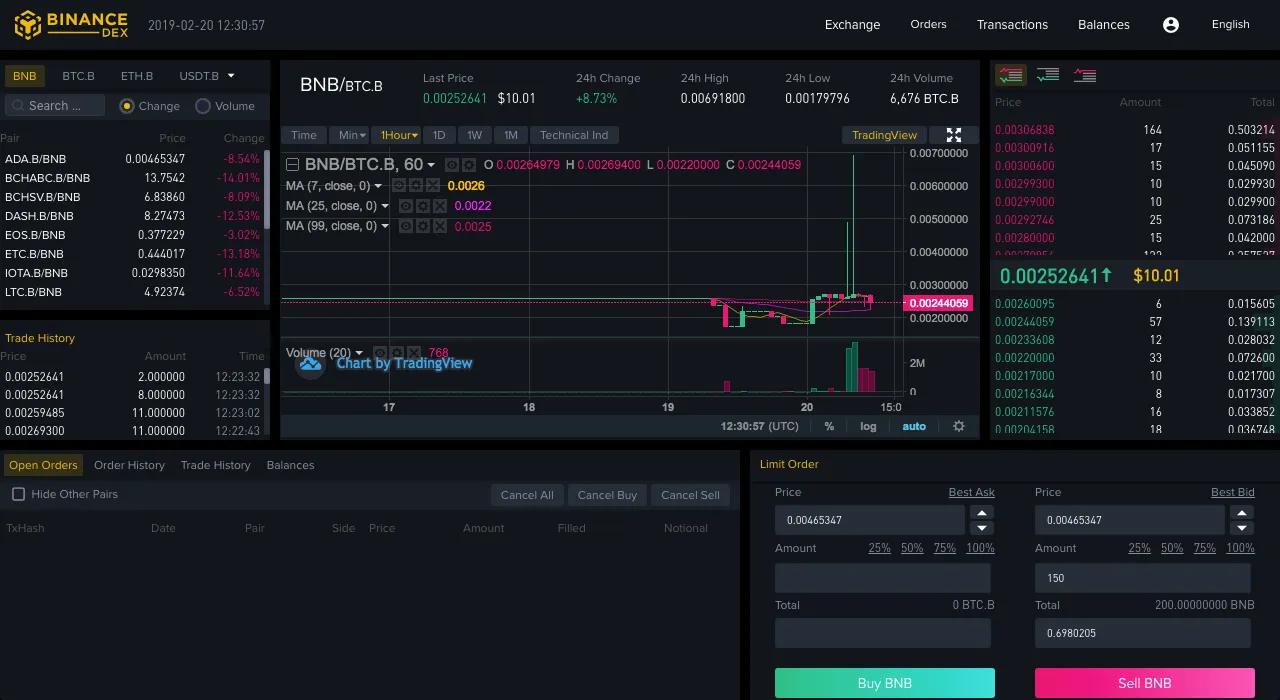Expand chart to fullscreen
Image resolution: width=1280 pixels, height=700 pixels.
[954, 135]
